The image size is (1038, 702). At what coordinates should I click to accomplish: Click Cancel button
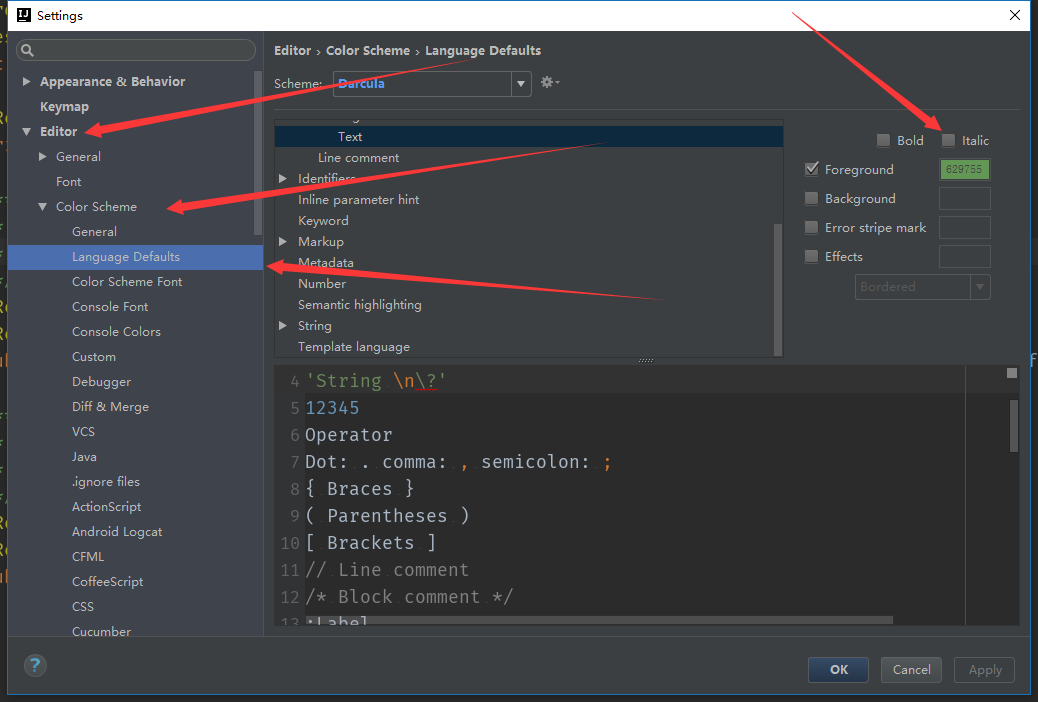pos(911,670)
